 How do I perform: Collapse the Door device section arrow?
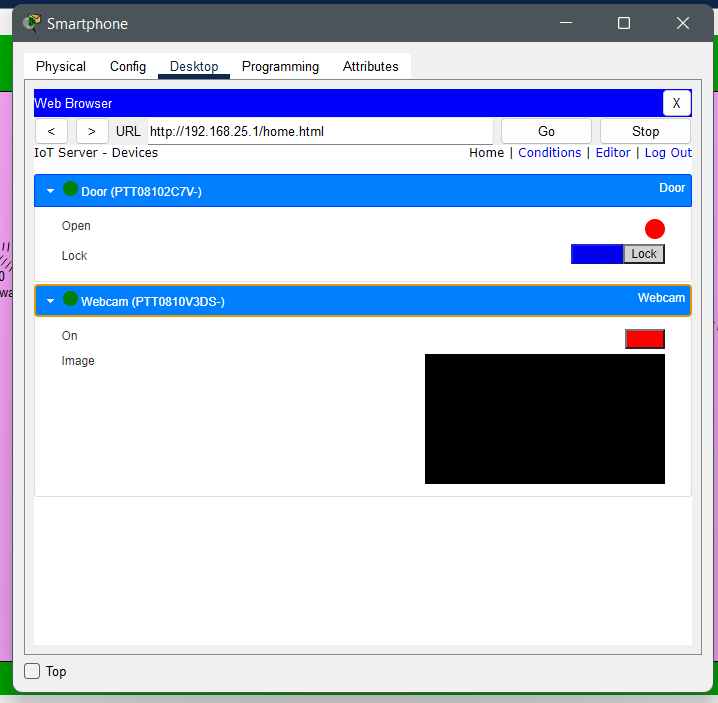click(50, 191)
